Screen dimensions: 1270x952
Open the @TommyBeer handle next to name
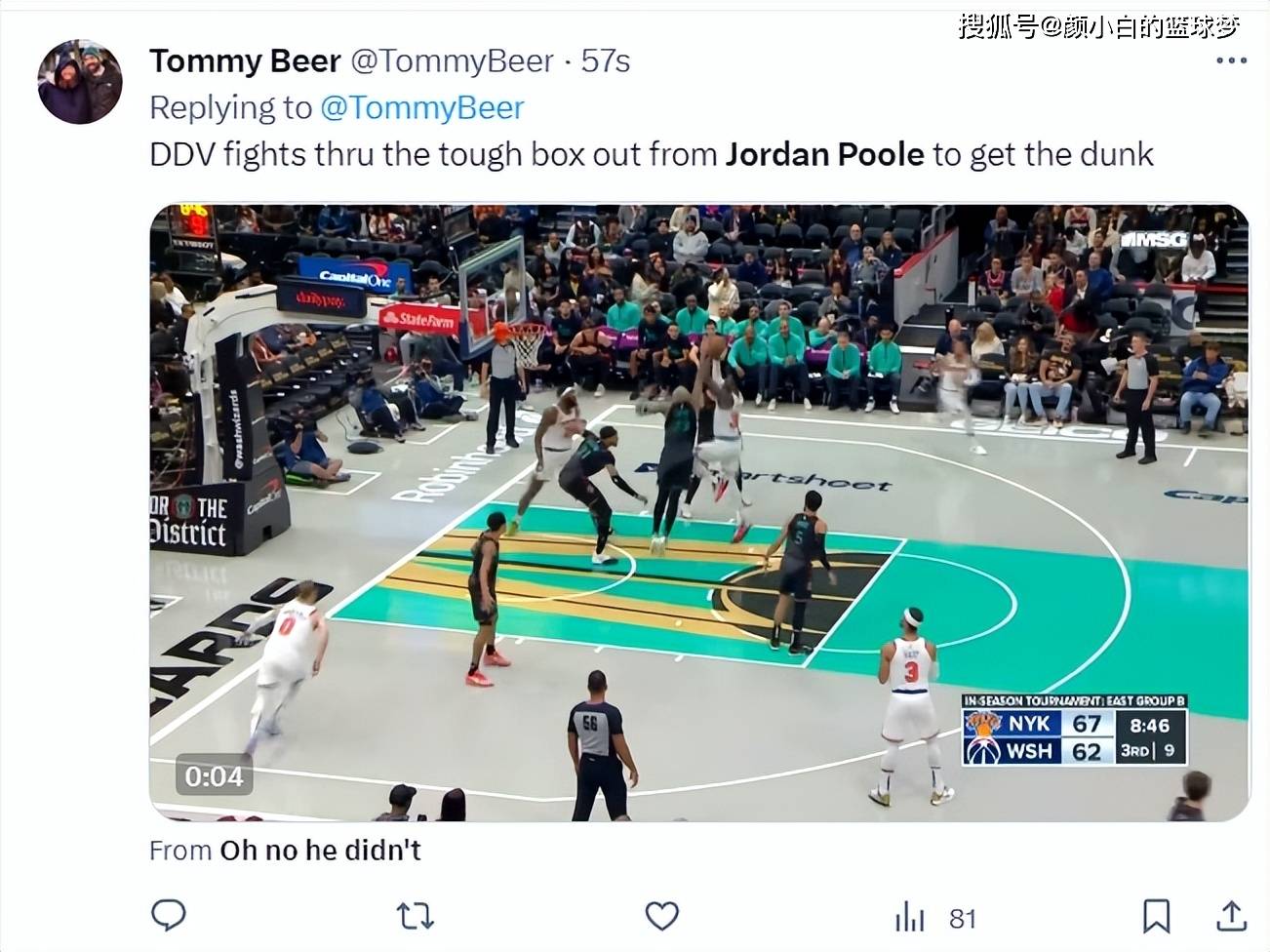coord(452,60)
